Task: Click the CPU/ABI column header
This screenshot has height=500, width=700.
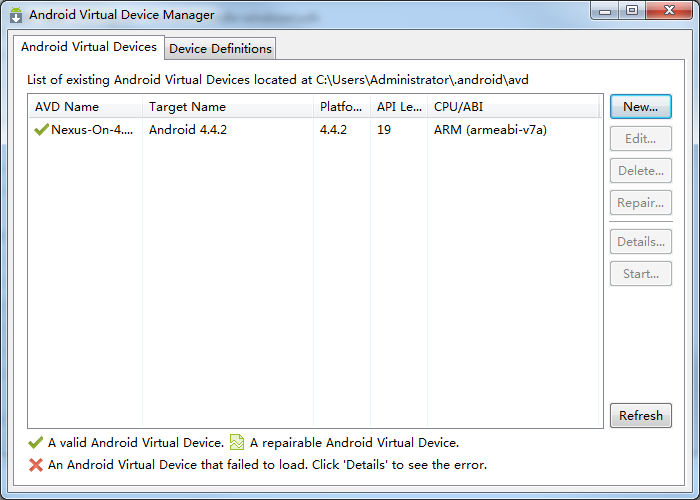Action: (x=513, y=107)
